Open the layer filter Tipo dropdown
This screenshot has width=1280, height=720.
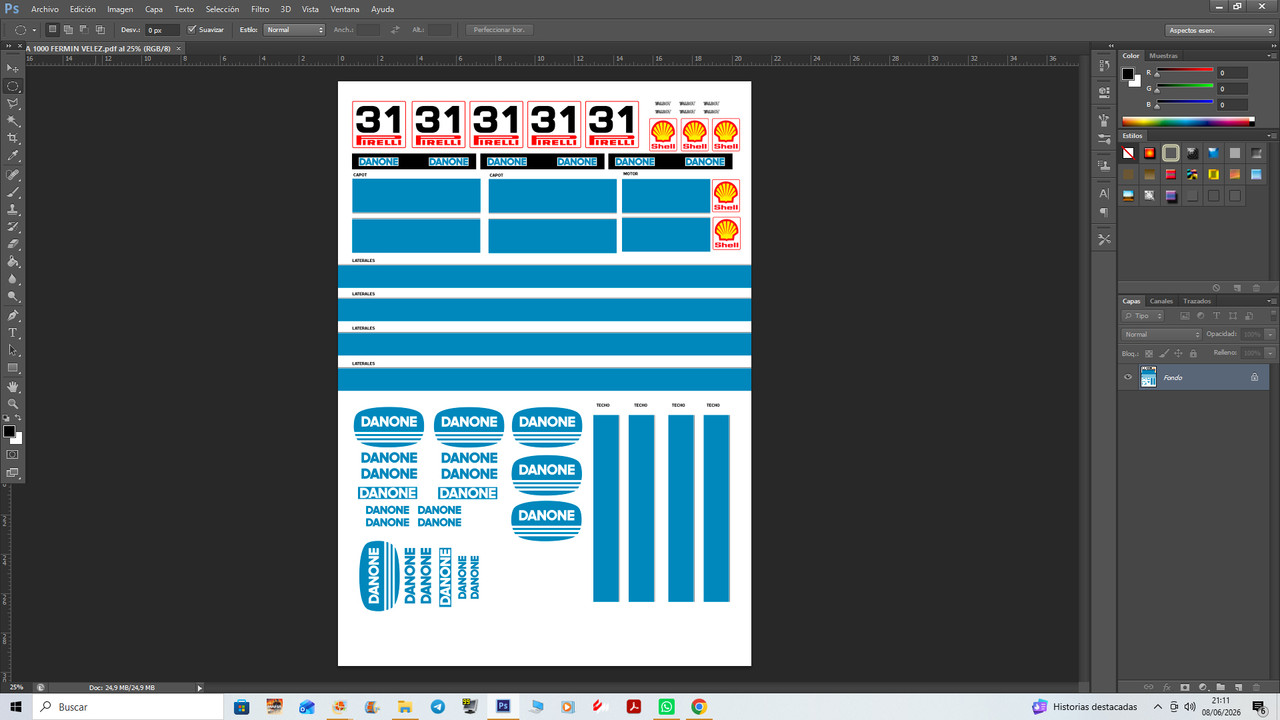[1143, 316]
